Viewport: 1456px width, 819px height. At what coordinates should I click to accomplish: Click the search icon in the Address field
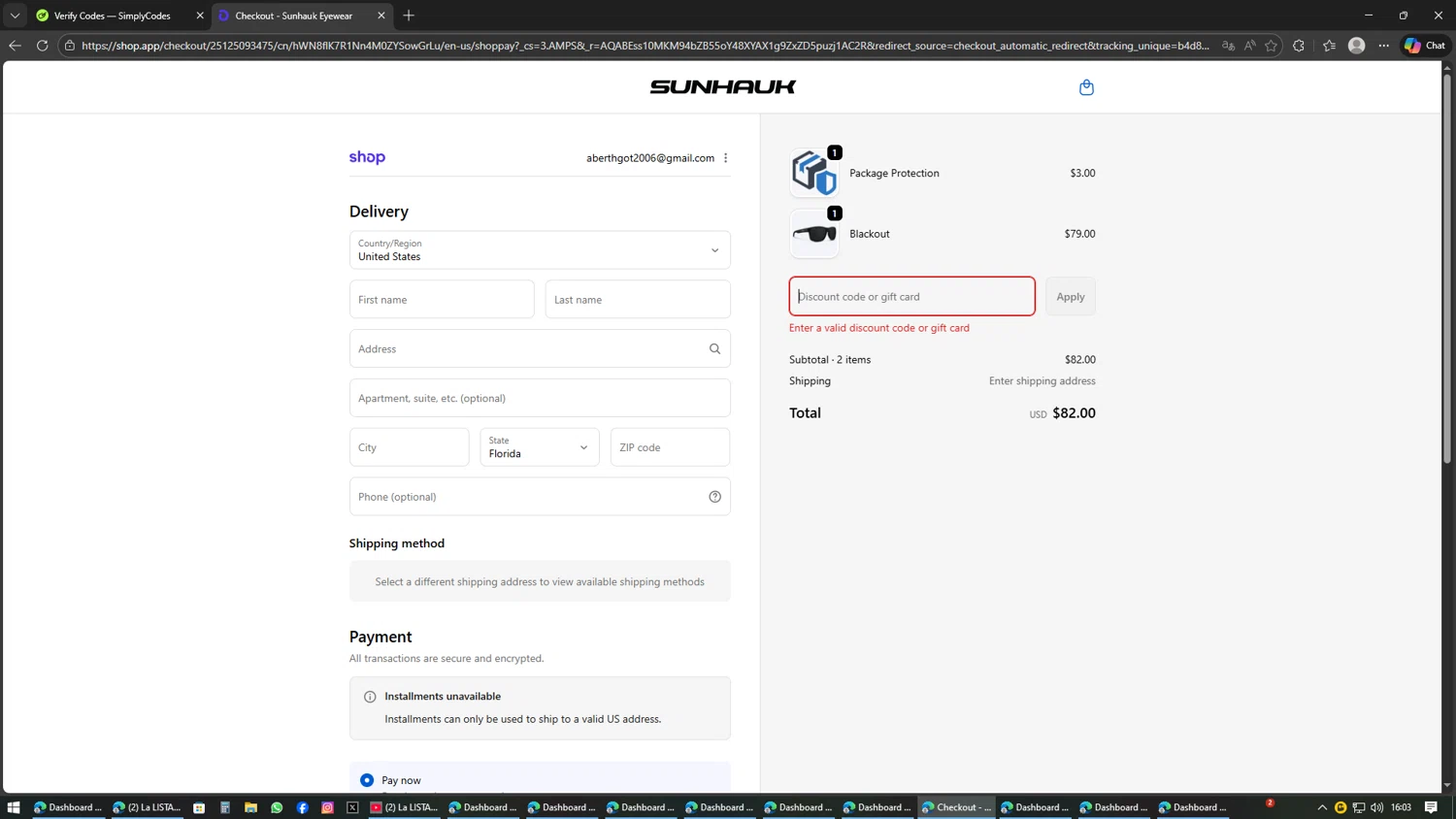[x=714, y=349]
